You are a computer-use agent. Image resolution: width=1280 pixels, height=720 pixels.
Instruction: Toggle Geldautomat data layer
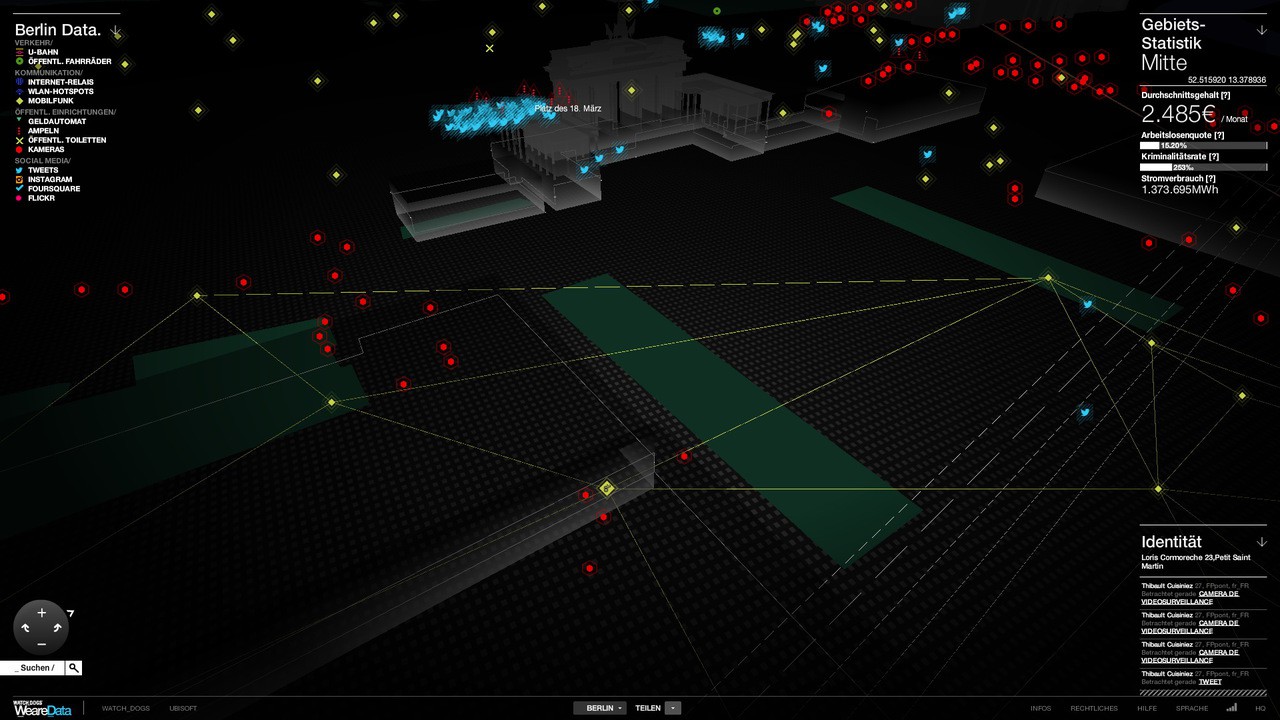53,121
